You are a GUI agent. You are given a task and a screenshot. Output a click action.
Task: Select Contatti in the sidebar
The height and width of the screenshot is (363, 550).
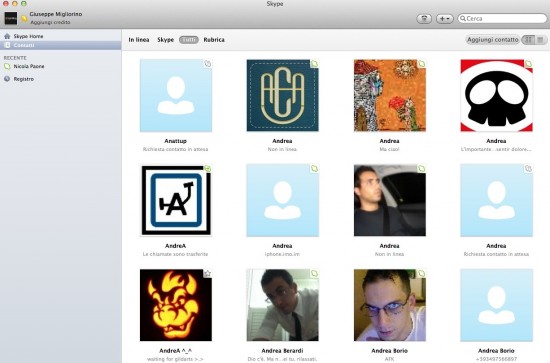coord(60,45)
